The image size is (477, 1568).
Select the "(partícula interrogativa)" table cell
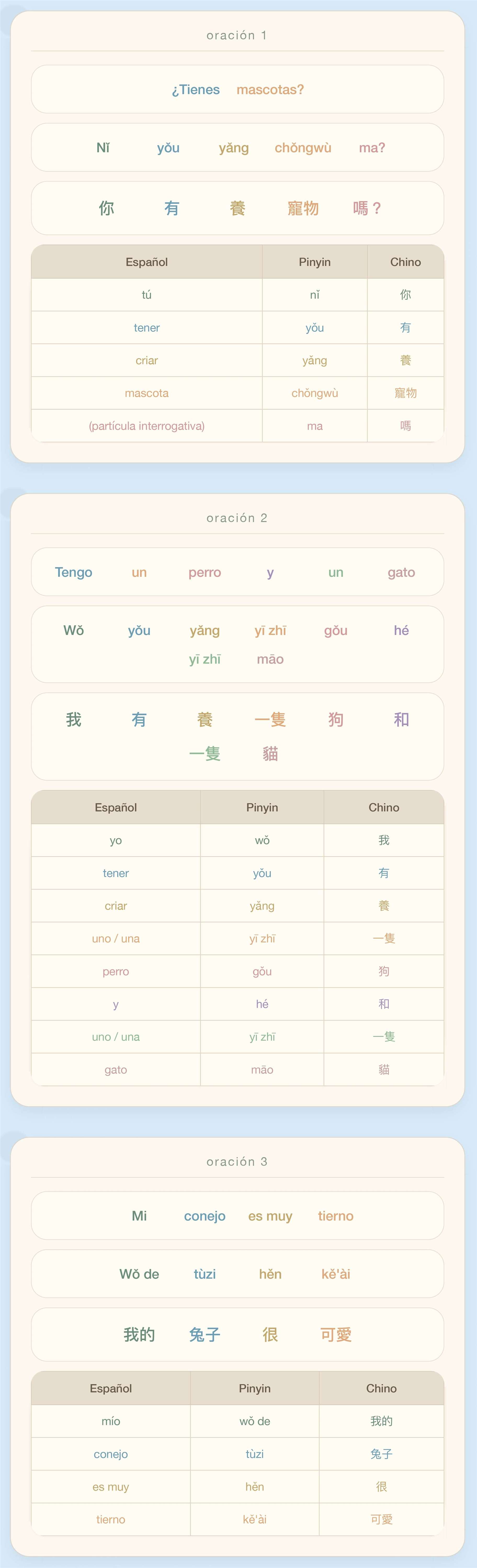(x=147, y=426)
